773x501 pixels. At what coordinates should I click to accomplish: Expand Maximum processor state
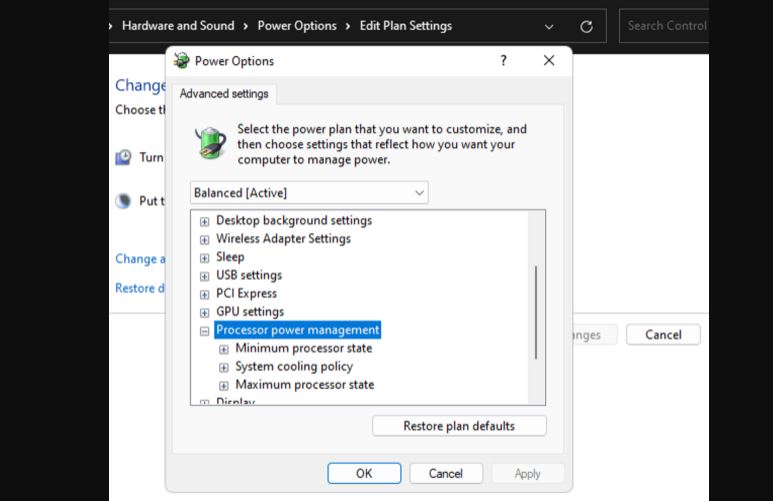(223, 386)
